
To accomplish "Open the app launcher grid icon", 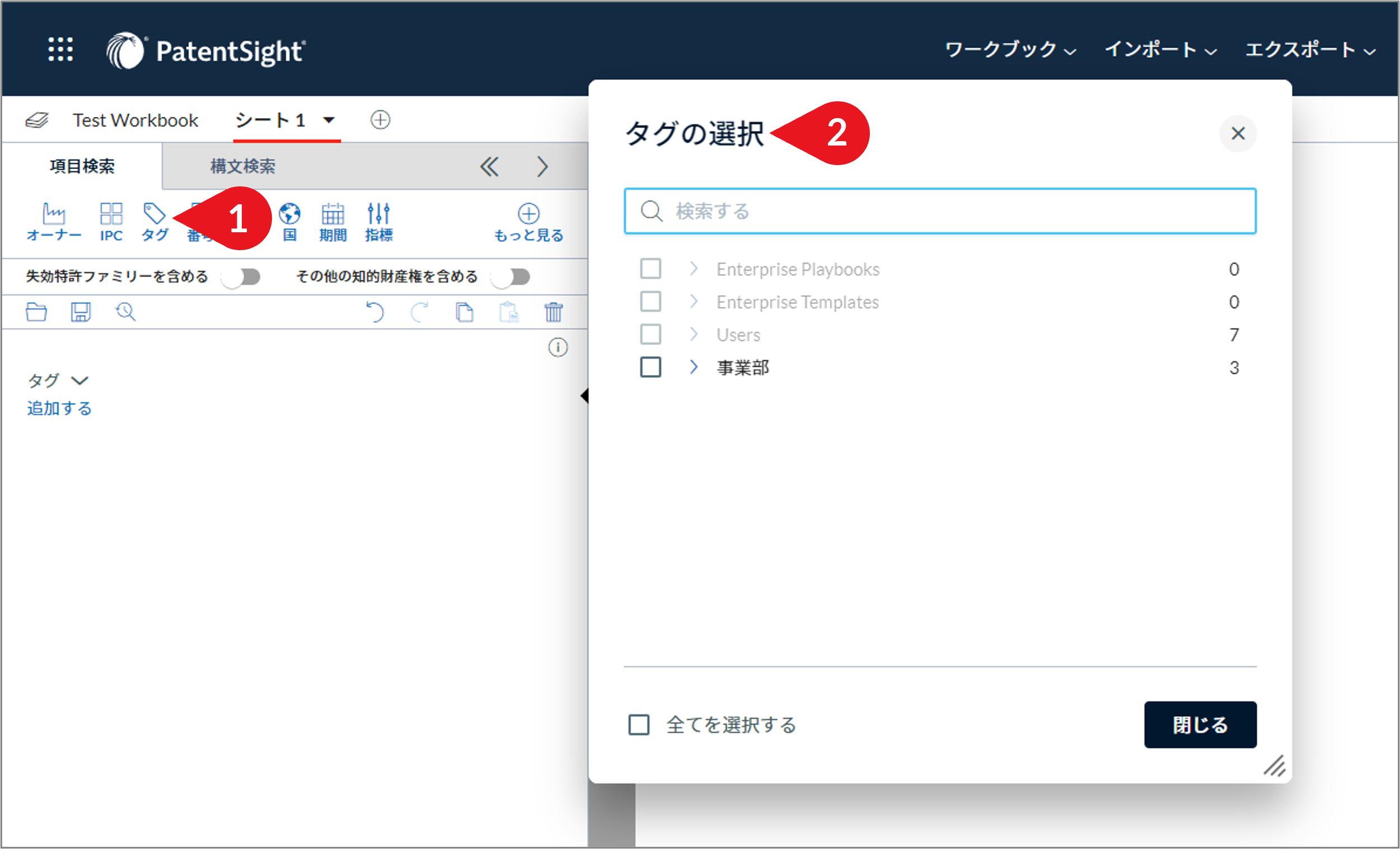I will (60, 49).
